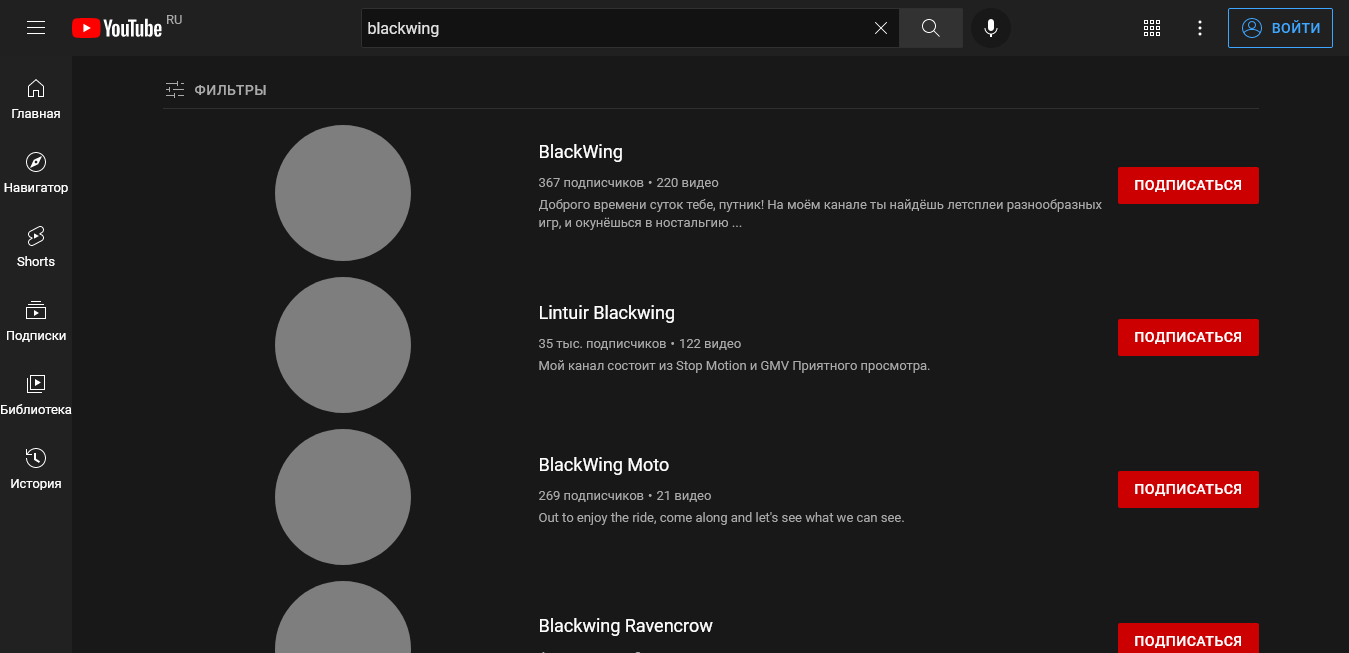Open BlackWing channel avatar
This screenshot has width=1349, height=653.
click(x=343, y=193)
